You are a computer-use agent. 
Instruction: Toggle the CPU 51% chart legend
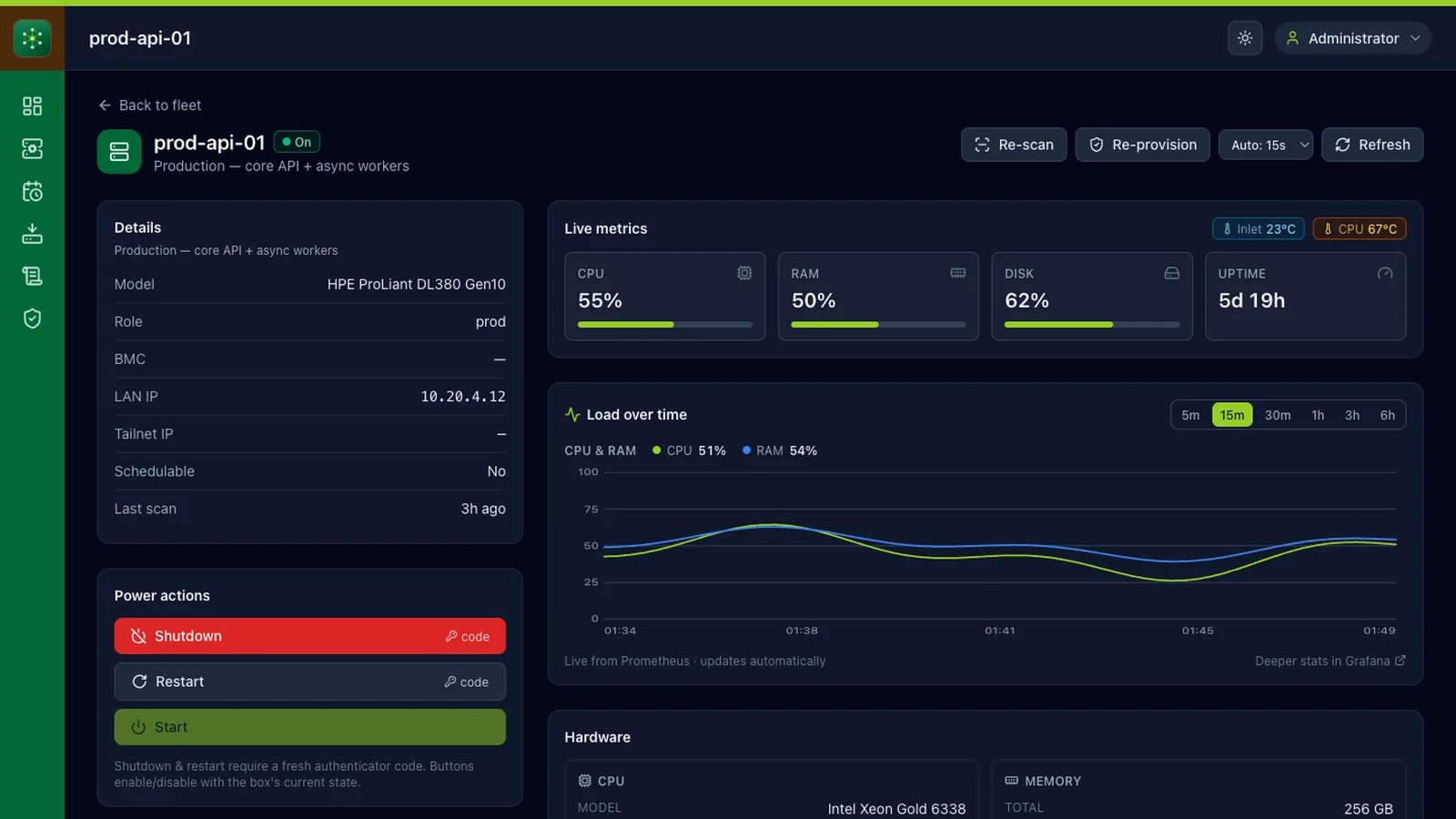[x=689, y=450]
